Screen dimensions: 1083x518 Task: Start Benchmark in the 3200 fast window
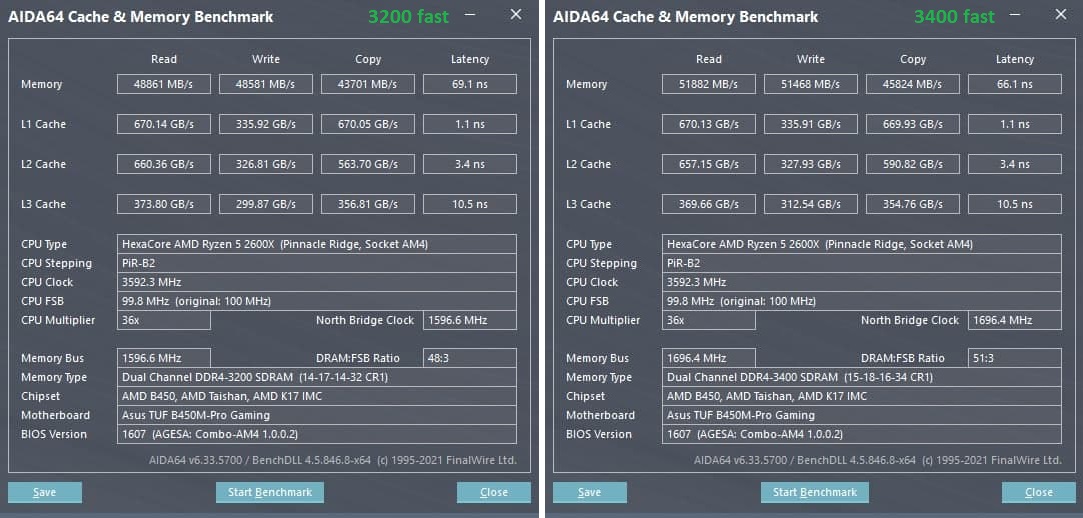pos(270,492)
